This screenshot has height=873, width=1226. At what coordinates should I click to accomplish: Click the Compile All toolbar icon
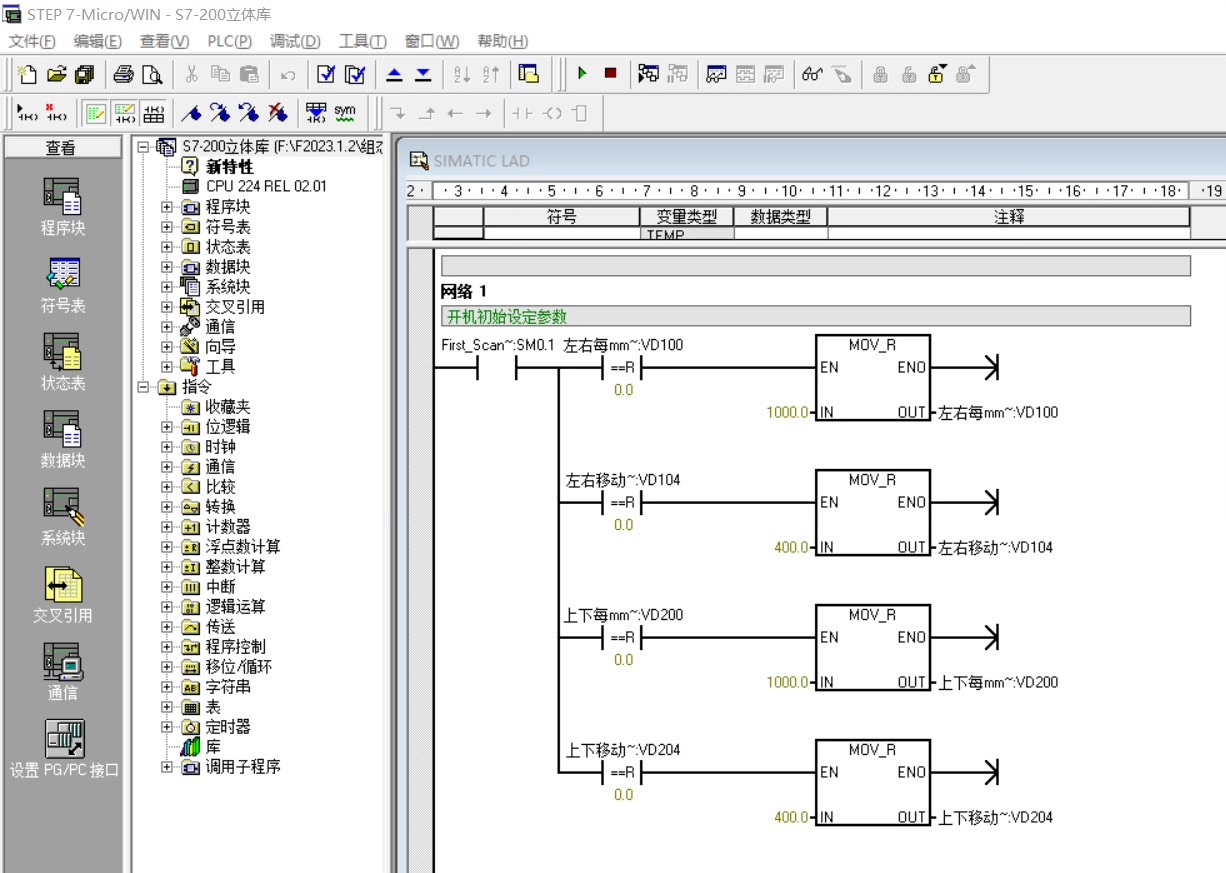tap(355, 74)
